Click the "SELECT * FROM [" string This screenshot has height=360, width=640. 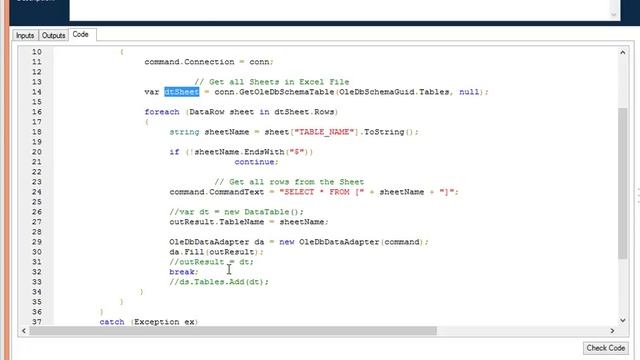321,192
